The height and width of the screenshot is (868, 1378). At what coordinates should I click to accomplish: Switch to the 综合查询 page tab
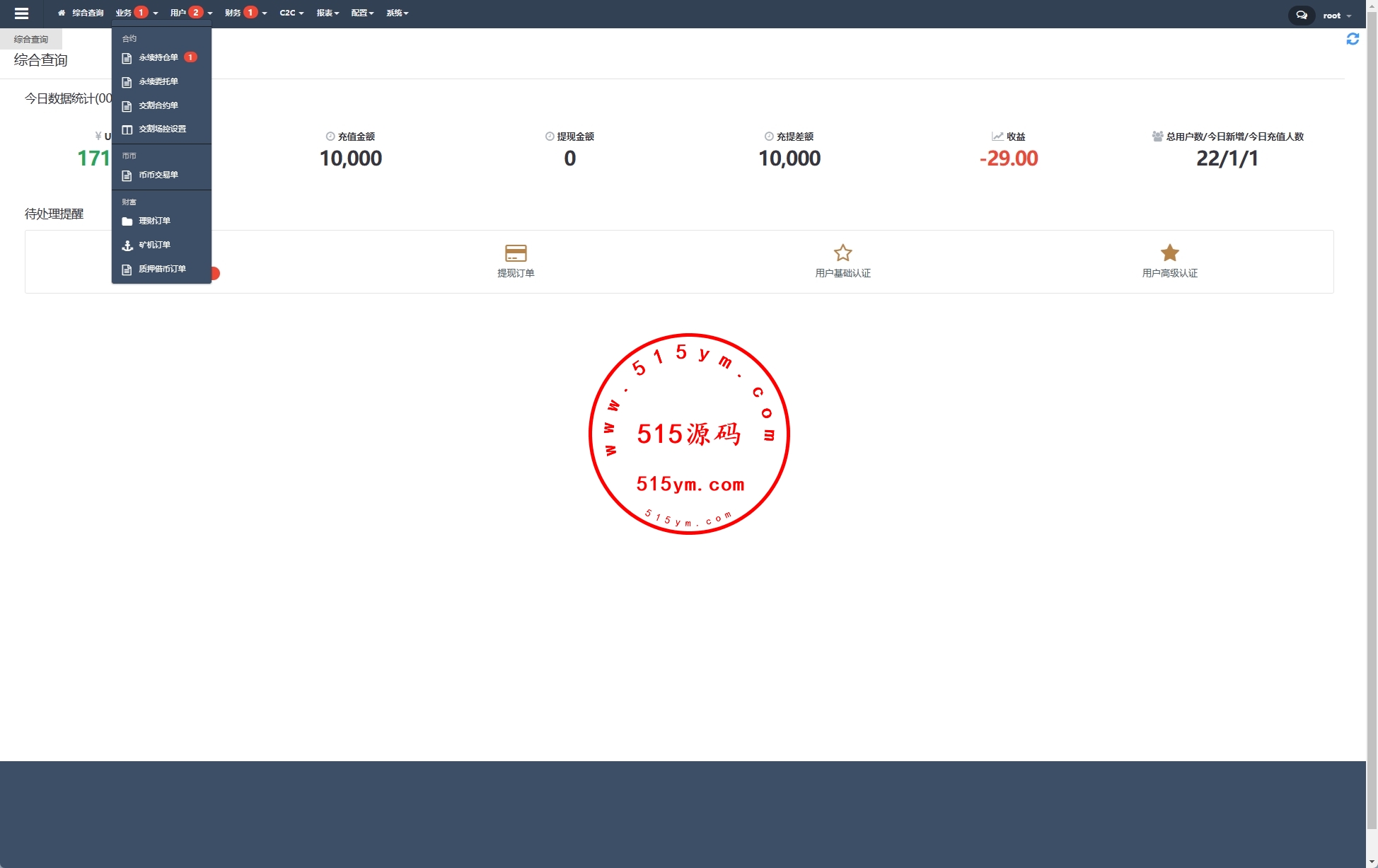pos(31,40)
